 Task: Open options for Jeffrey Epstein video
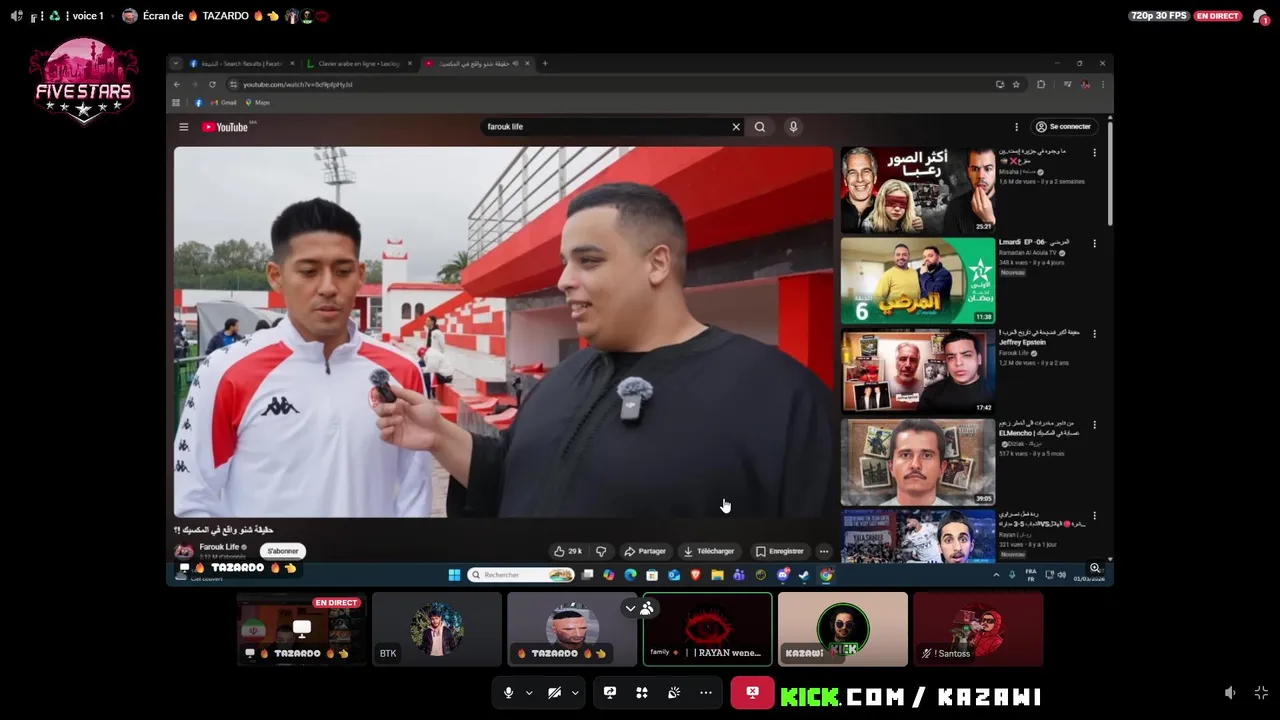pos(1094,334)
